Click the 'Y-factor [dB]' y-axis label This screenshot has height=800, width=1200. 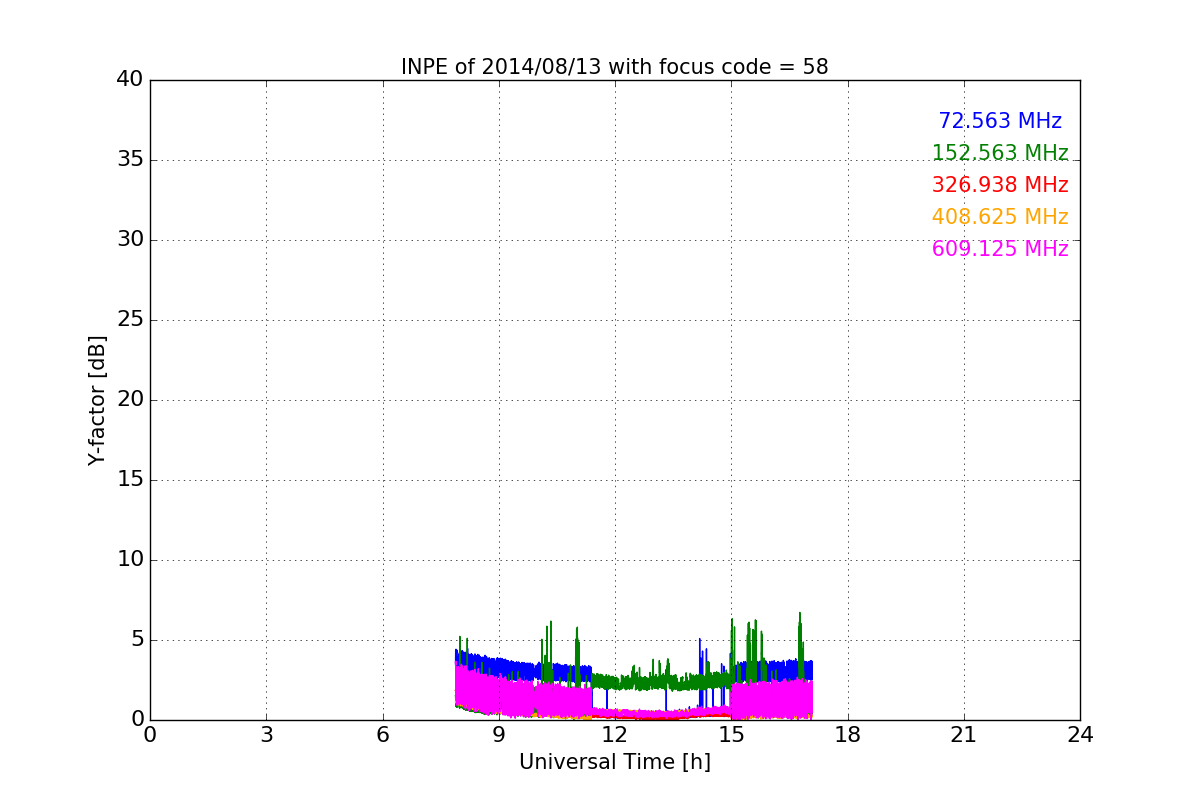[x=97, y=400]
